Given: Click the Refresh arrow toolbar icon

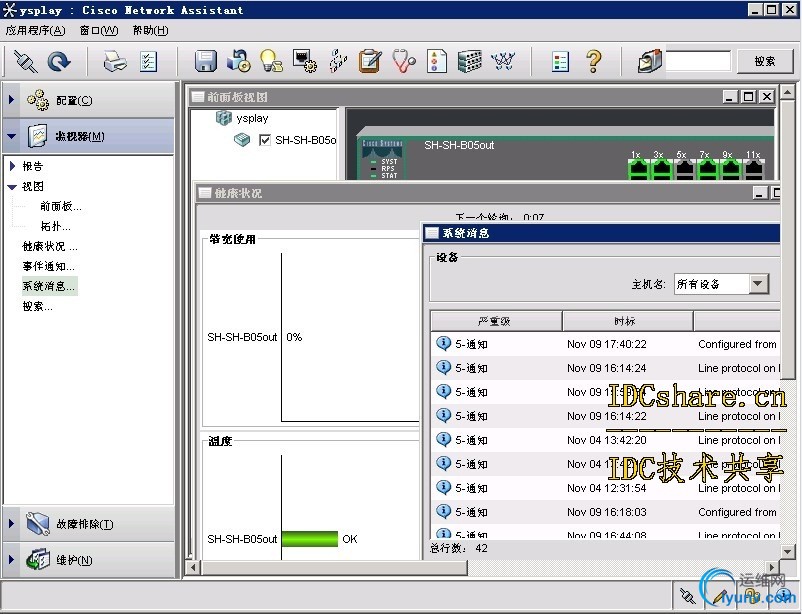Looking at the screenshot, I should (x=59, y=61).
